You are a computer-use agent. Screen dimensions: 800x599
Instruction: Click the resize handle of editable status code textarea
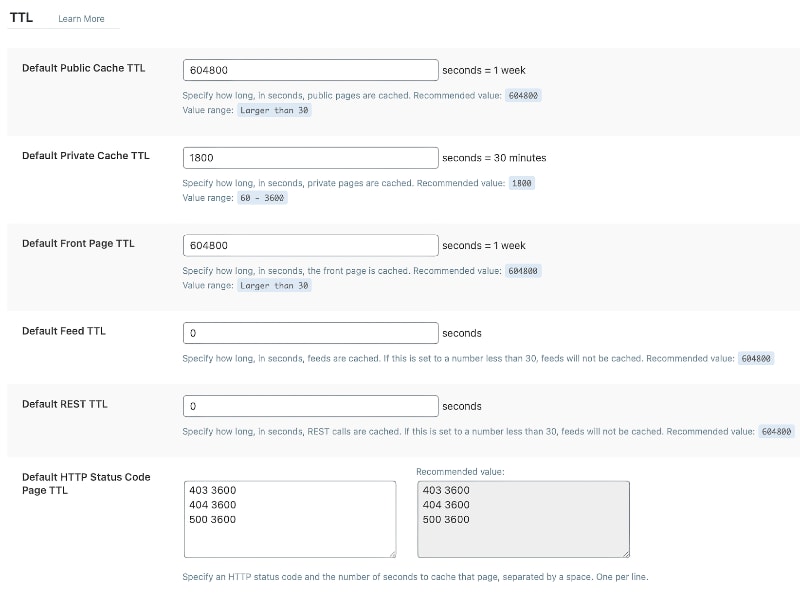pyautogui.click(x=392, y=554)
